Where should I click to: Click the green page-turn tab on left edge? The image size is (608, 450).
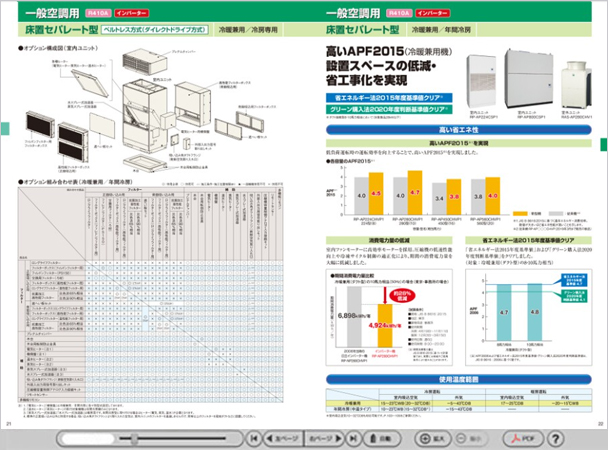coord(5,128)
